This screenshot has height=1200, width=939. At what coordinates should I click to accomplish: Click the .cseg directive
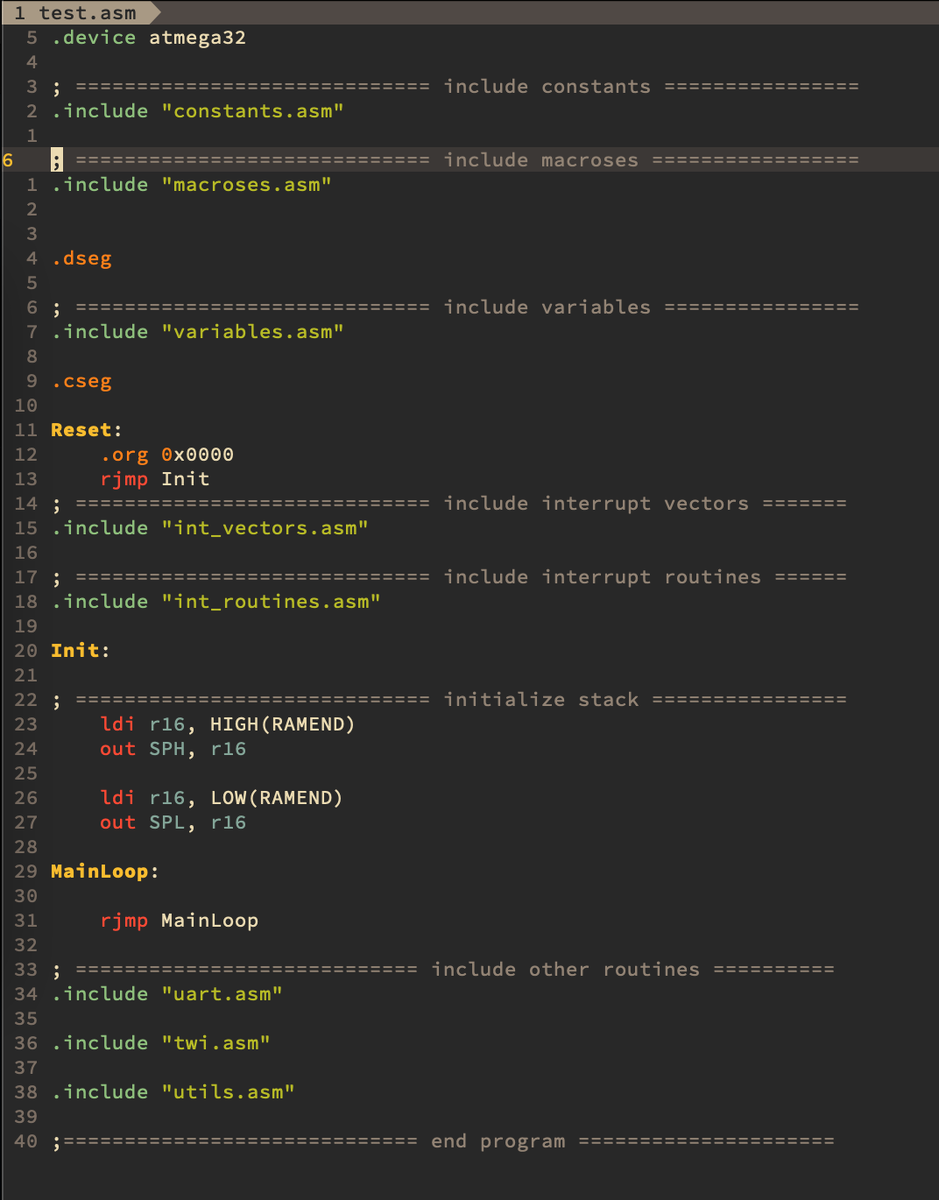point(82,381)
